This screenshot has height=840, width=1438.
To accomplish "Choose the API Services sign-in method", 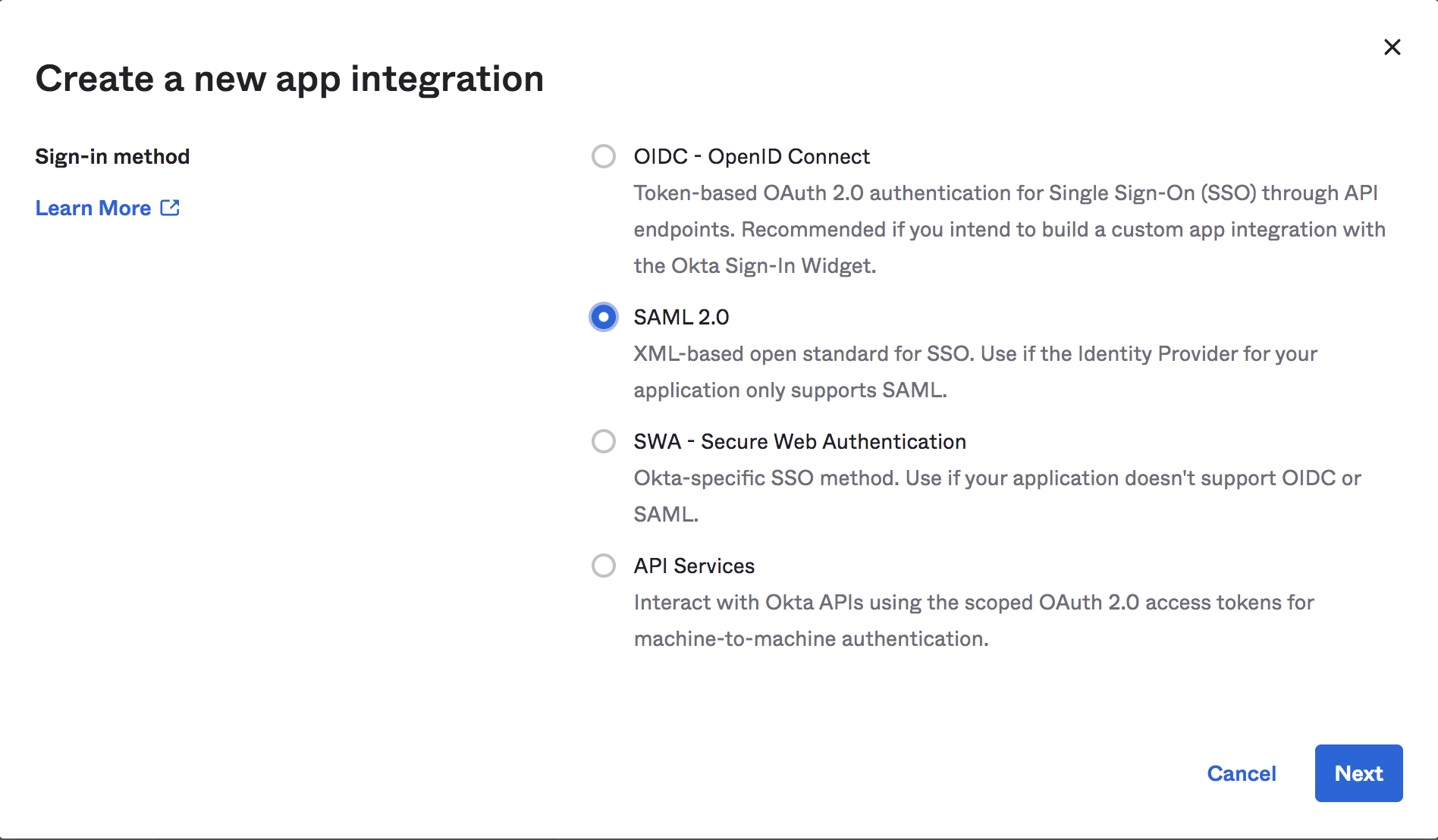I will (604, 566).
